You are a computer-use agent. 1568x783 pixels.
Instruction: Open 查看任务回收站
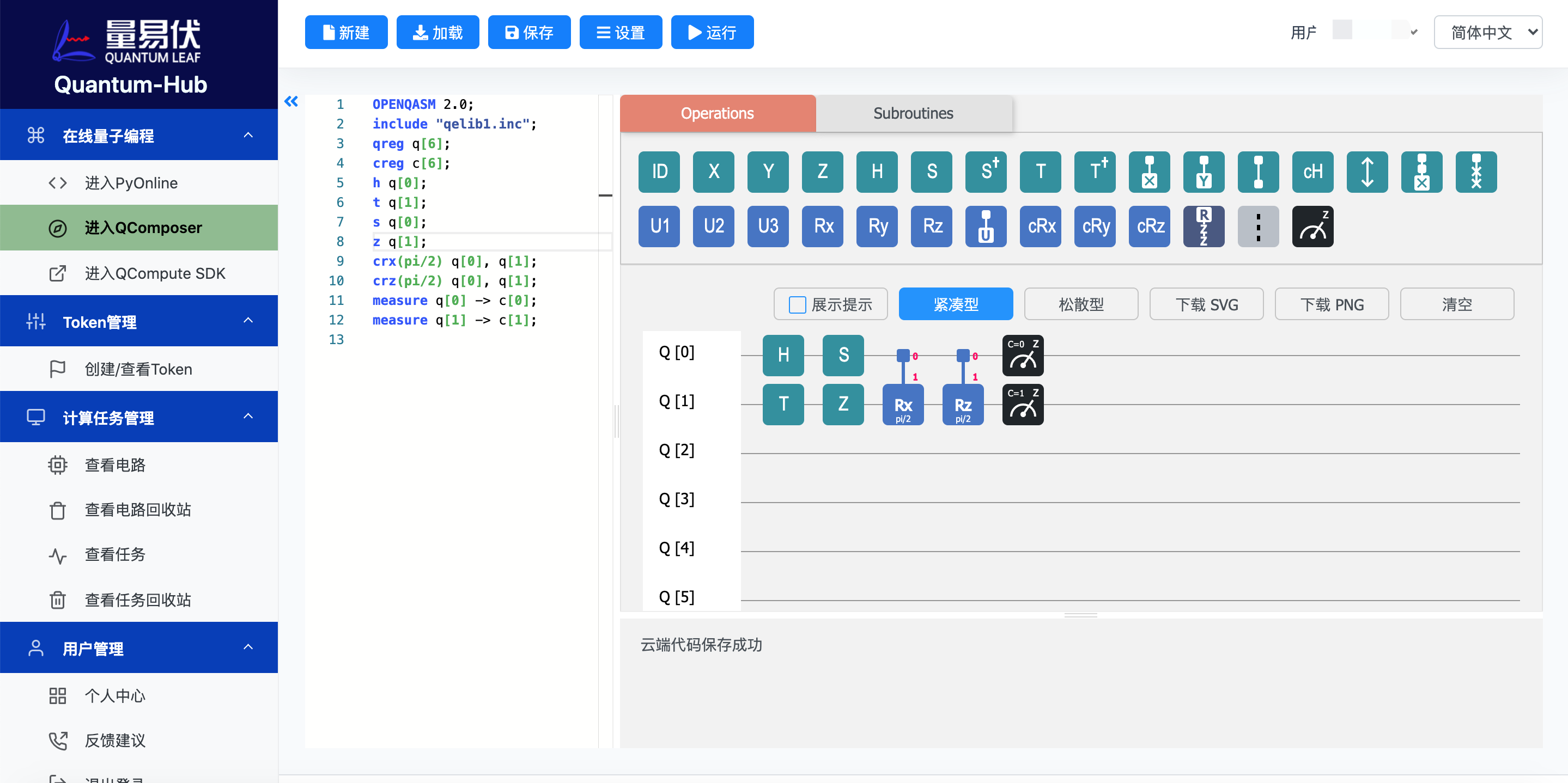click(x=139, y=600)
